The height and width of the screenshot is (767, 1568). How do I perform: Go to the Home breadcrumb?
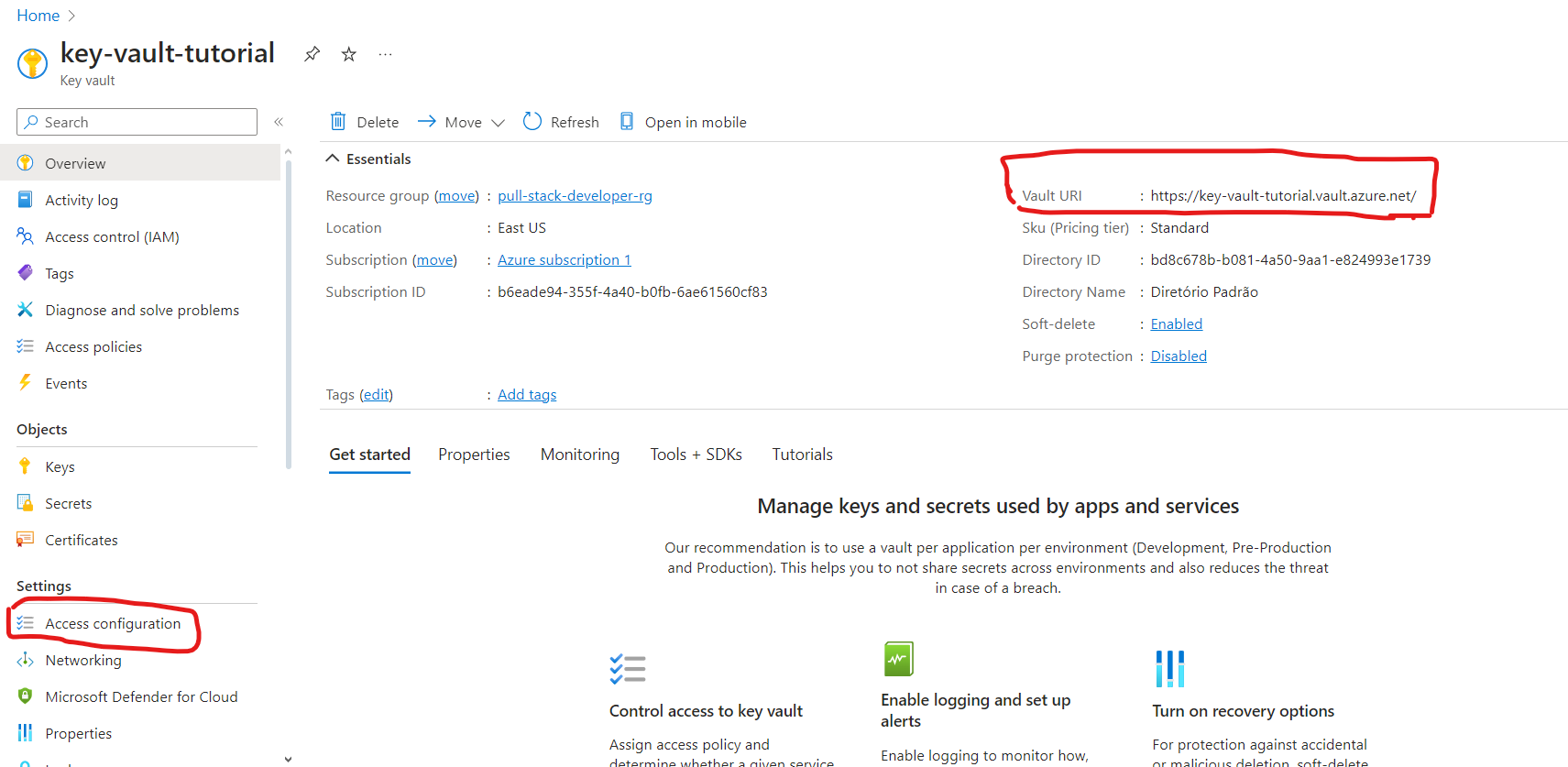[x=38, y=16]
